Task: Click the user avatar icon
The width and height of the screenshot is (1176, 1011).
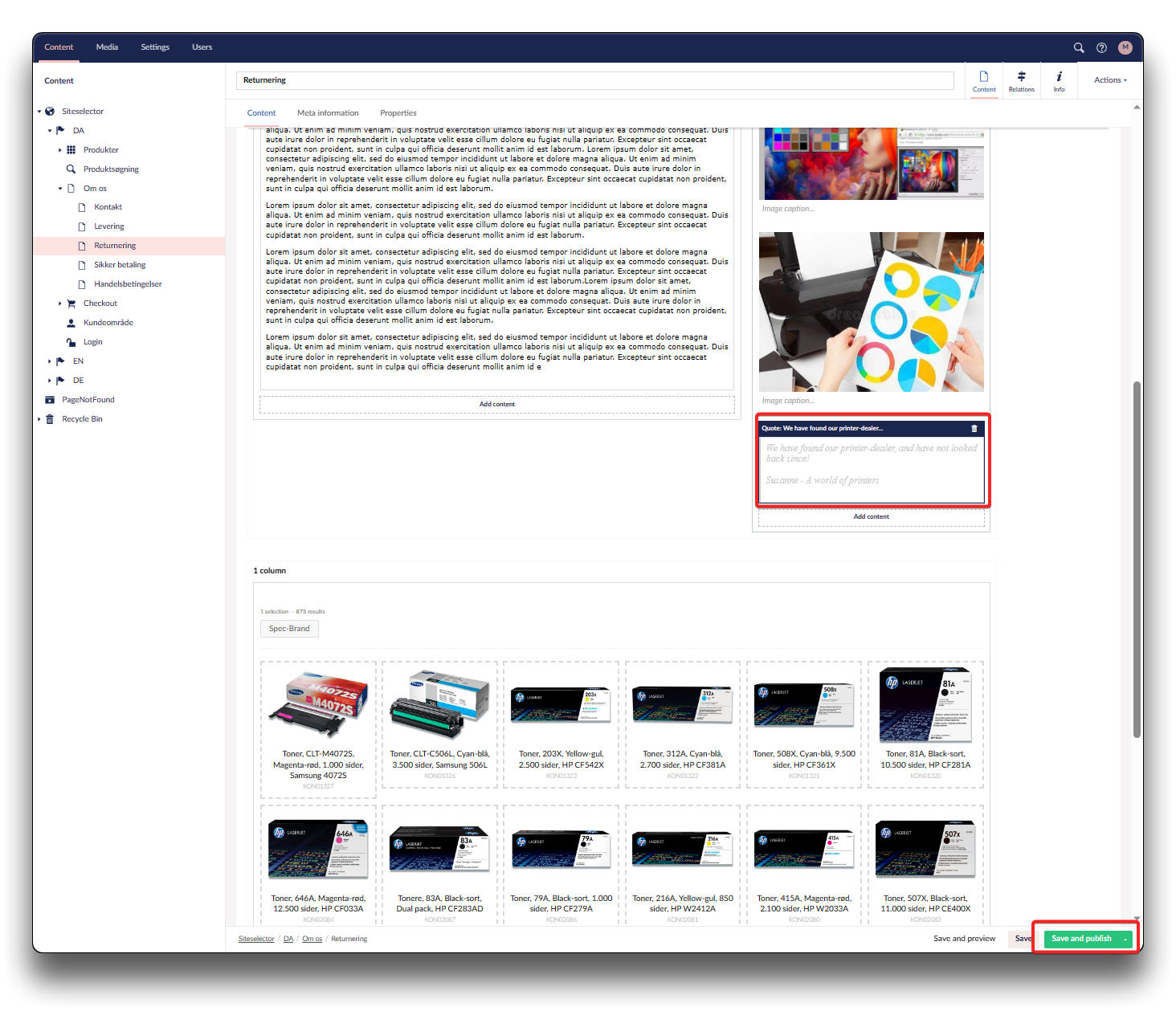Action: click(1125, 47)
